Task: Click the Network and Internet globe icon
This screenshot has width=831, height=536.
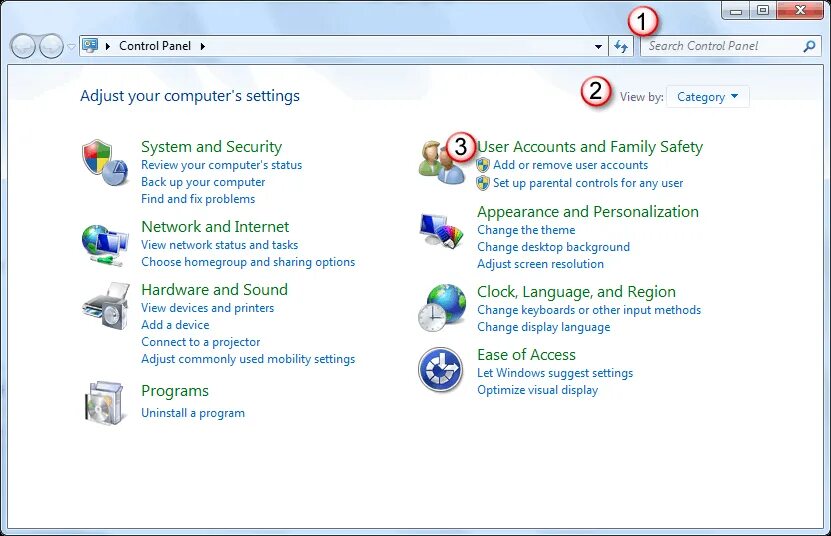Action: coord(105,245)
